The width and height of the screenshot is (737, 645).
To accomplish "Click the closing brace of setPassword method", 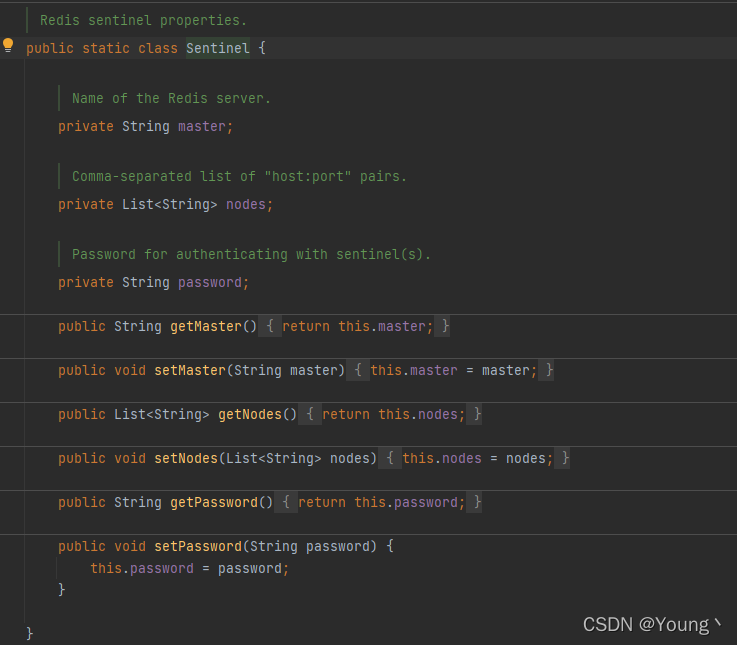I will pos(62,590).
